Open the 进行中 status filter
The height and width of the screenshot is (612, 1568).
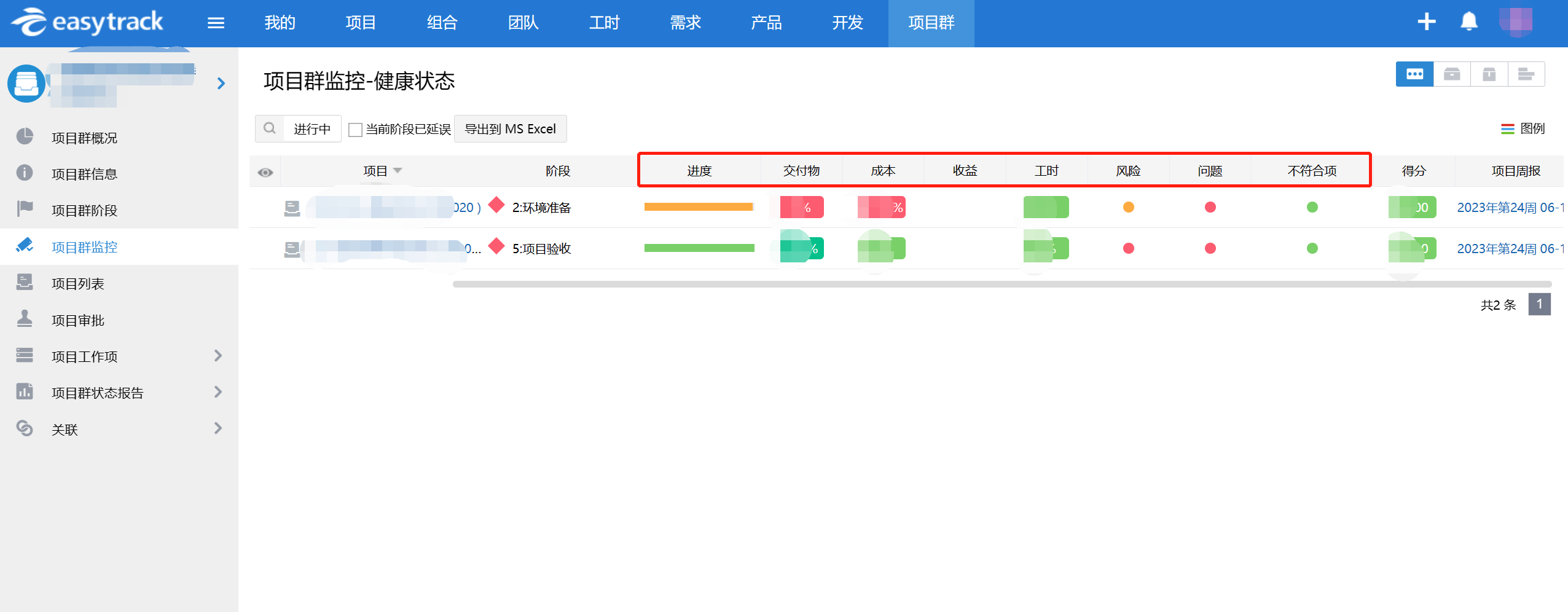click(312, 128)
